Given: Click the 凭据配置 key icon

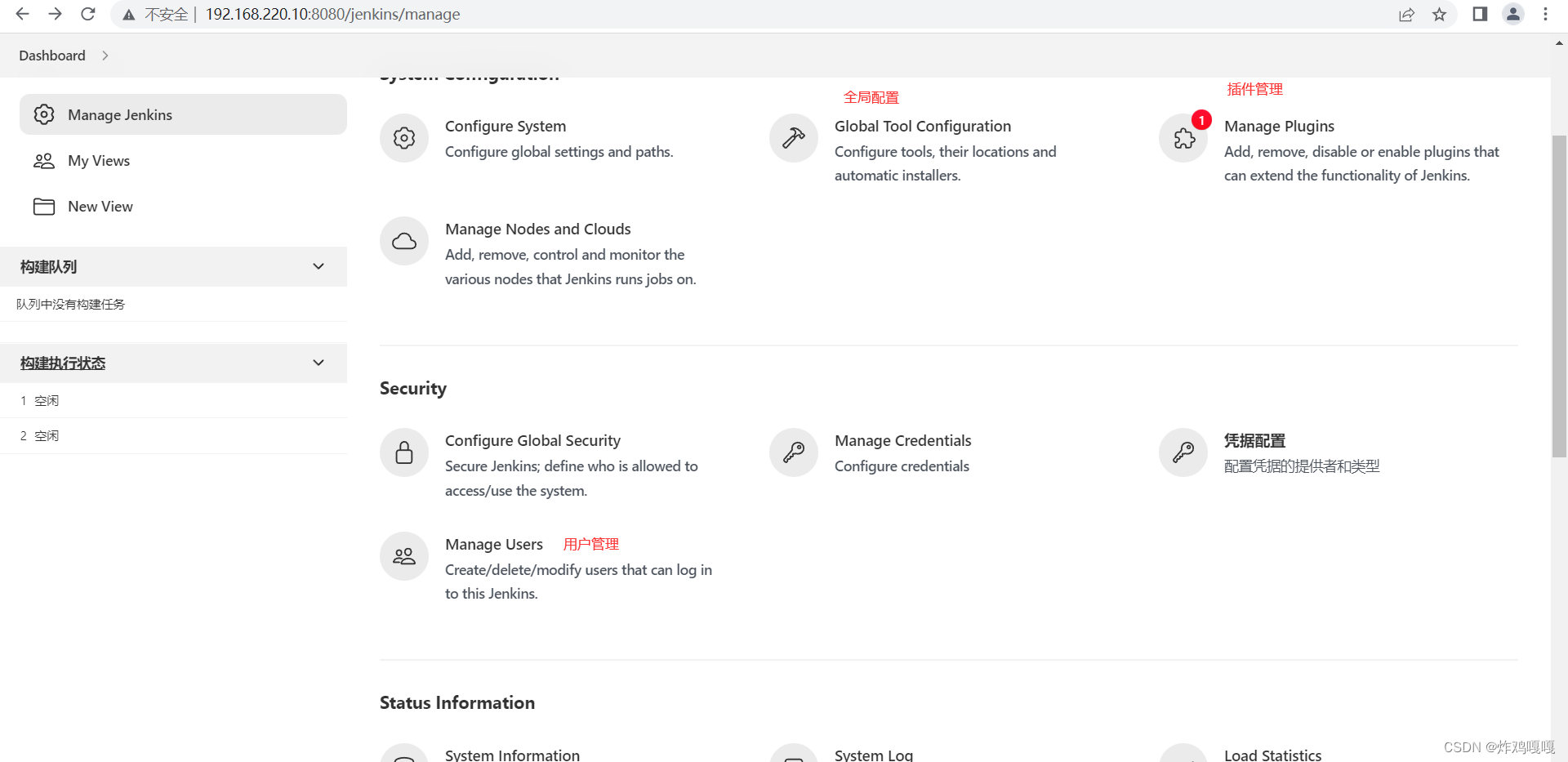Looking at the screenshot, I should pos(1183,452).
